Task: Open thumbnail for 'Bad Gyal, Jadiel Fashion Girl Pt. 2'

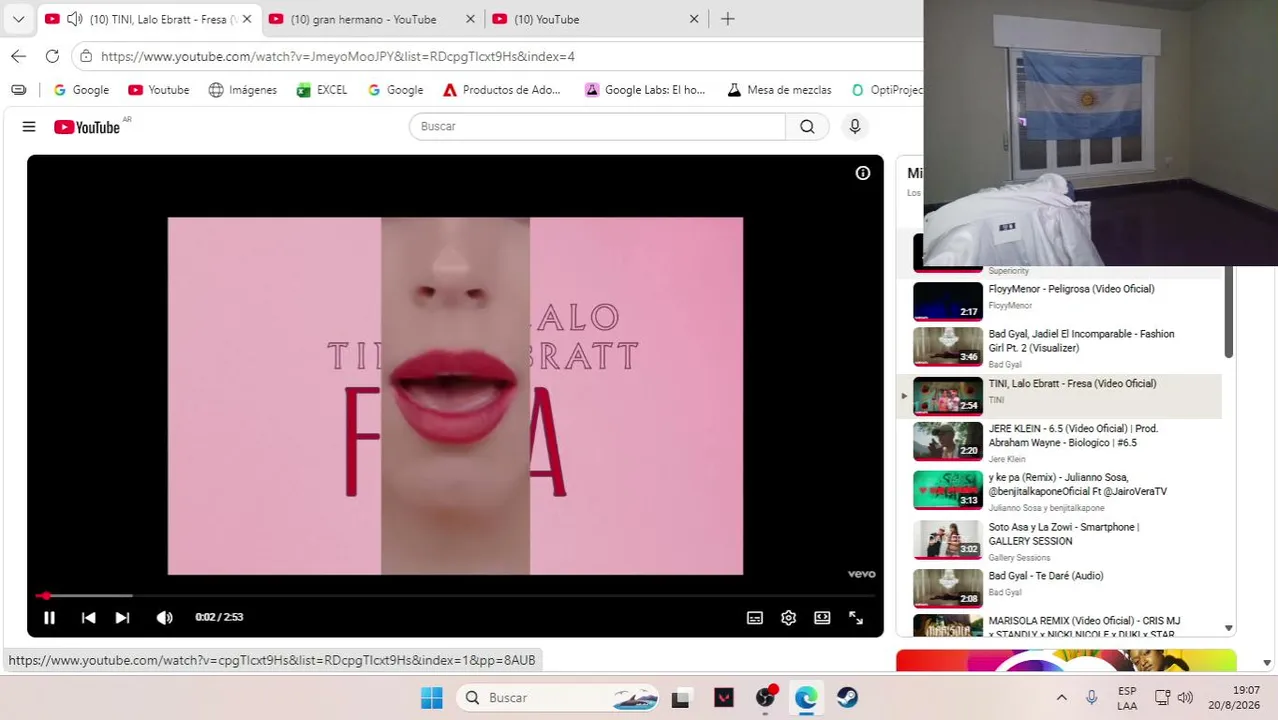Action: (x=948, y=347)
